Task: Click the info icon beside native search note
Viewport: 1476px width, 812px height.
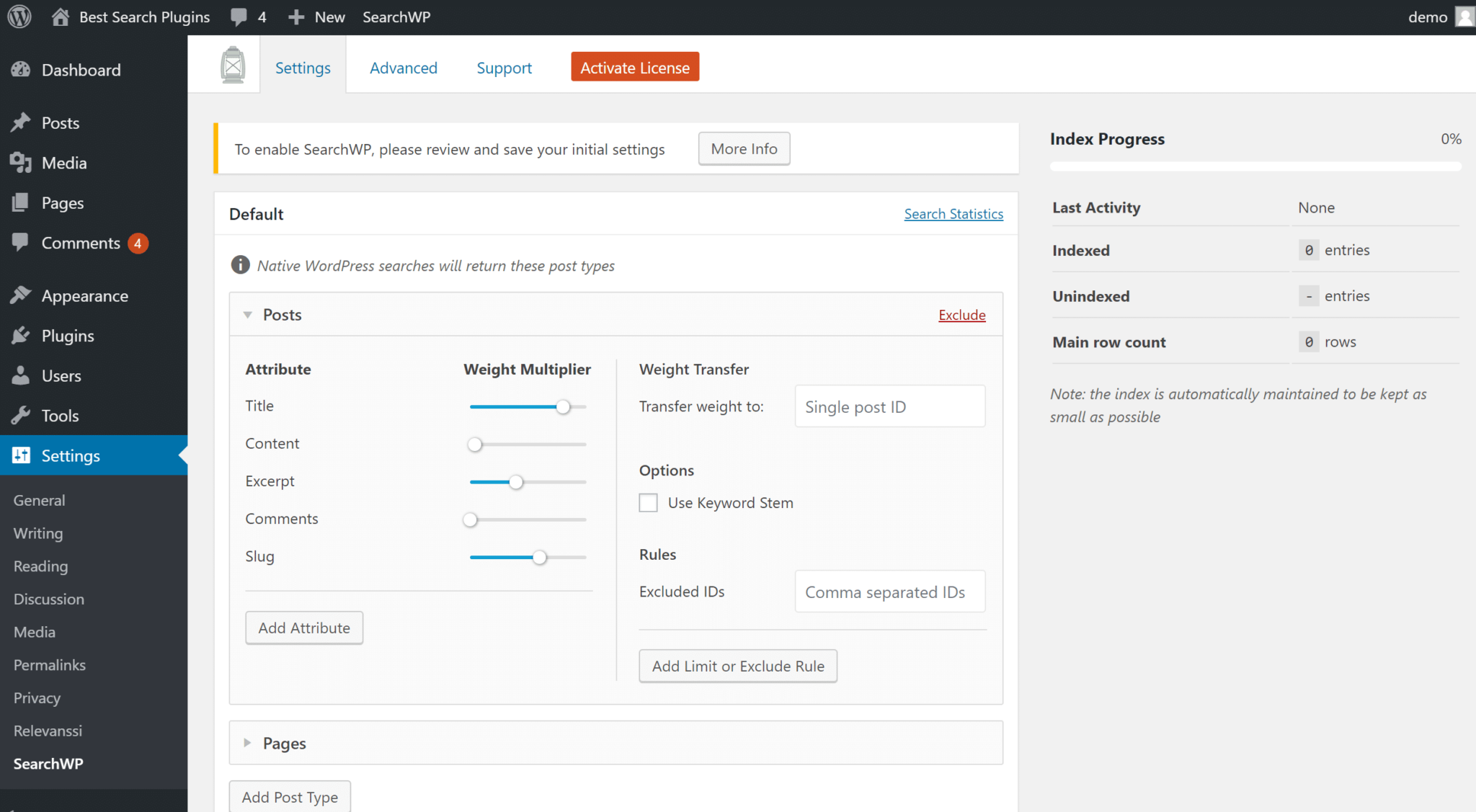Action: click(x=240, y=265)
